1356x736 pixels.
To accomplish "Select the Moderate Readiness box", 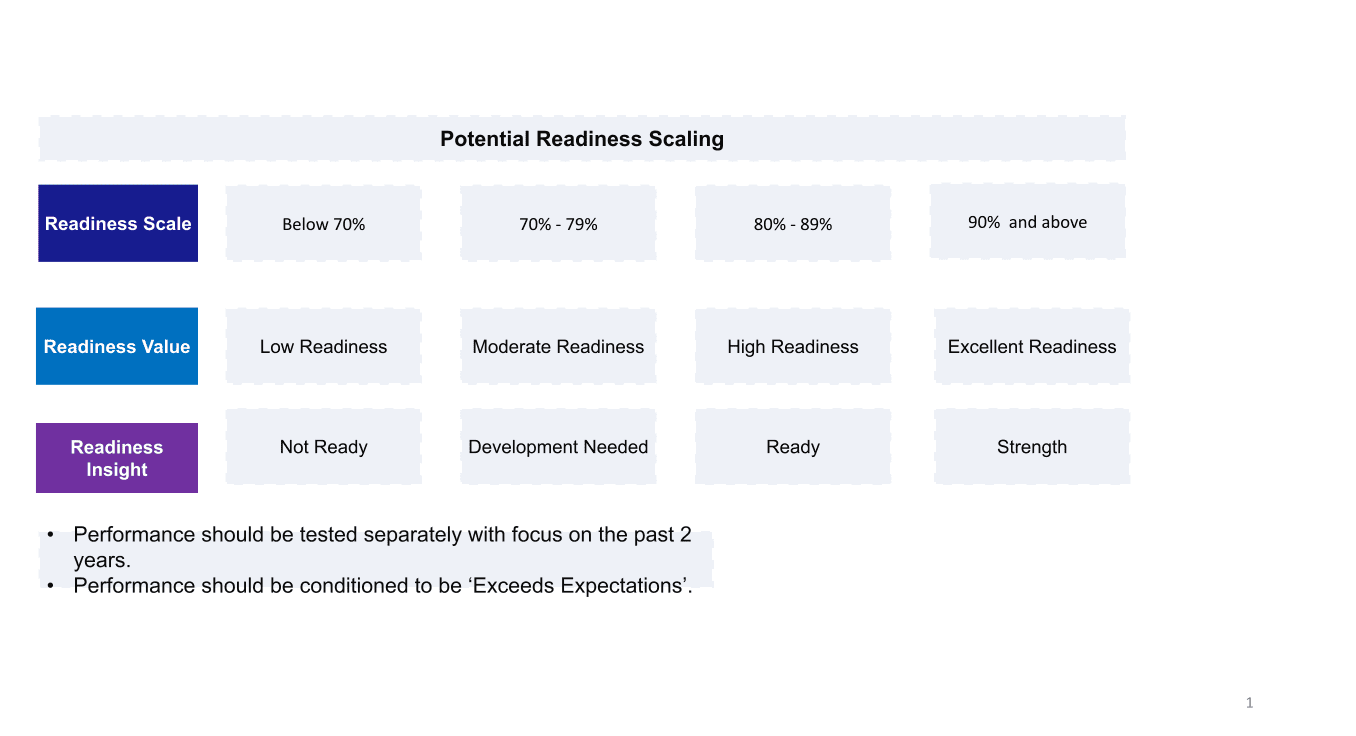I will pos(558,346).
